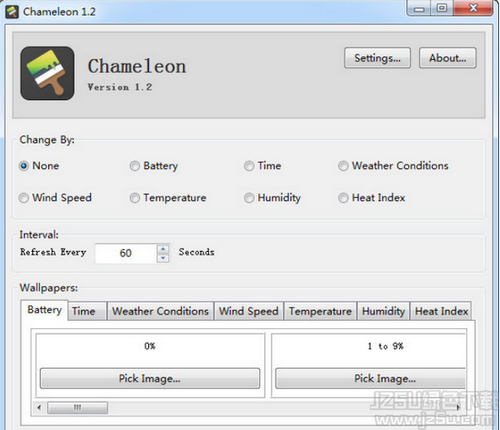Click the refresh interval up arrow
500x430 pixels.
tap(163, 249)
